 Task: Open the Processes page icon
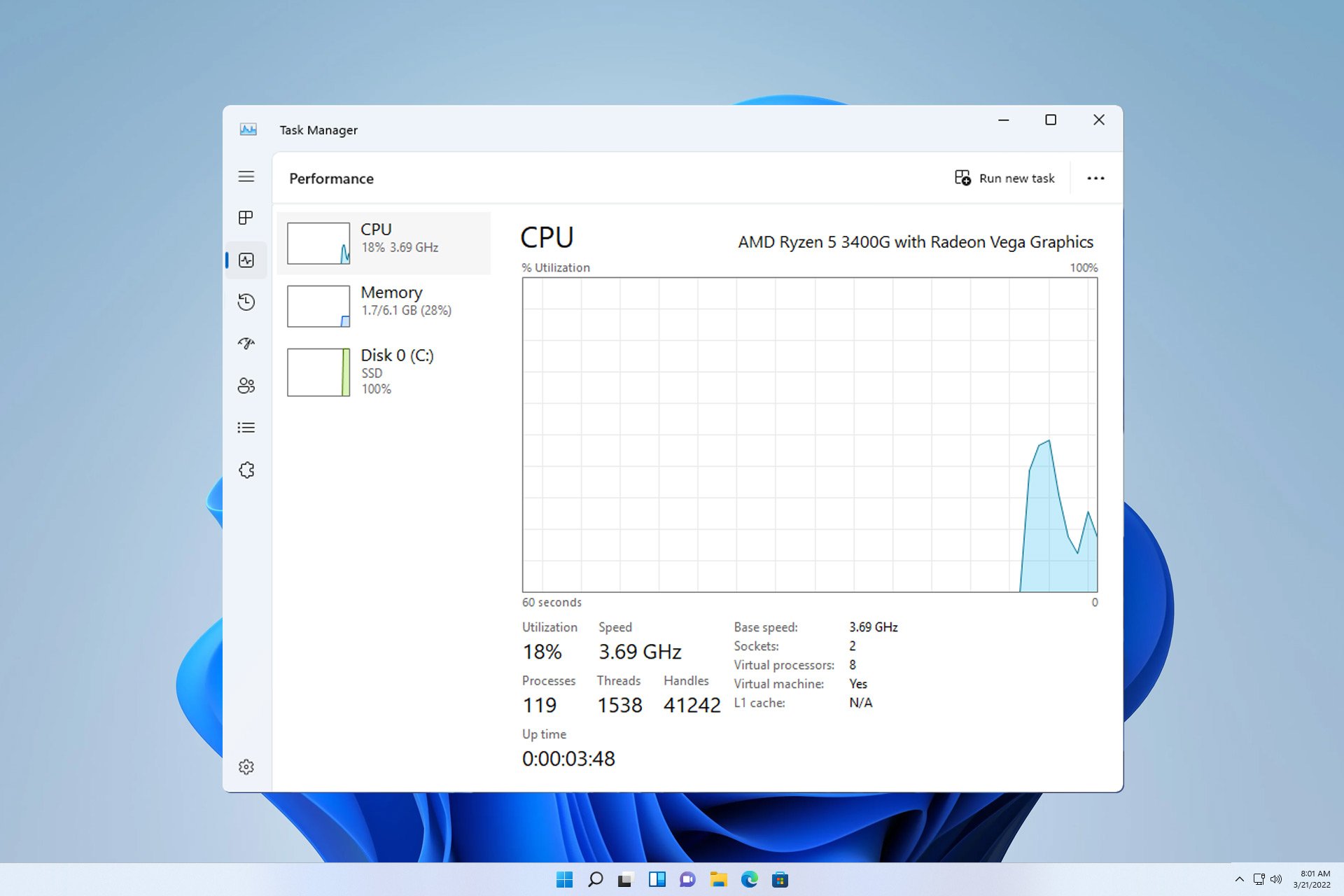pos(246,218)
